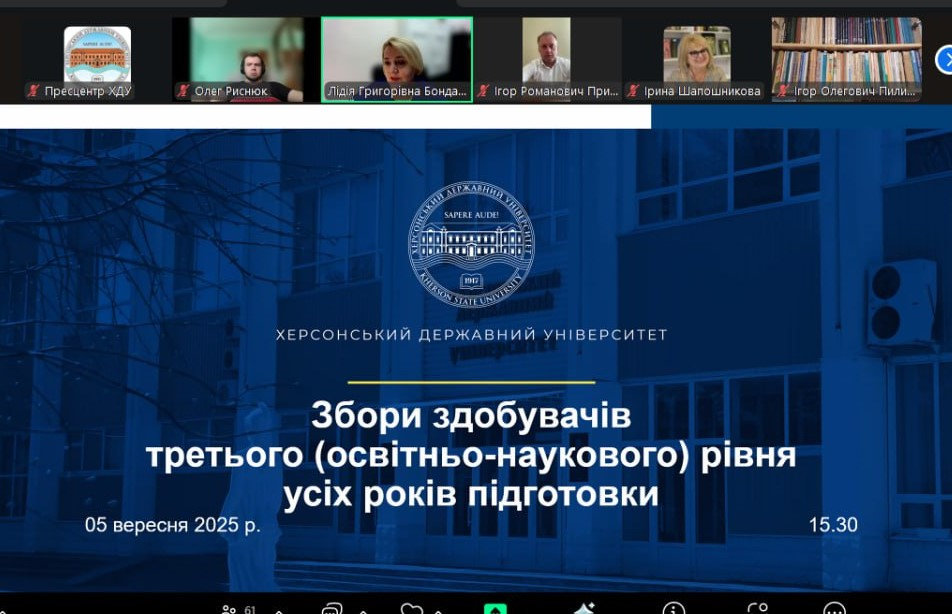Click the date 05 вересня 2025 р.
The image size is (952, 614).
pos(172,525)
